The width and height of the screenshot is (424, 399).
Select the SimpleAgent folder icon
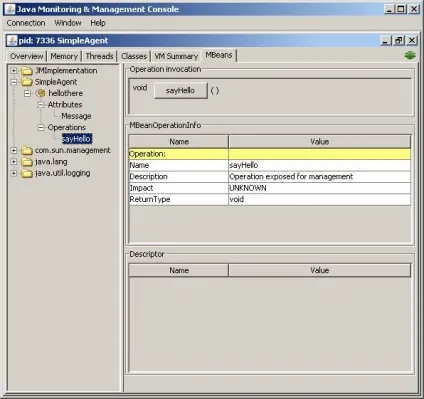[x=27, y=82]
